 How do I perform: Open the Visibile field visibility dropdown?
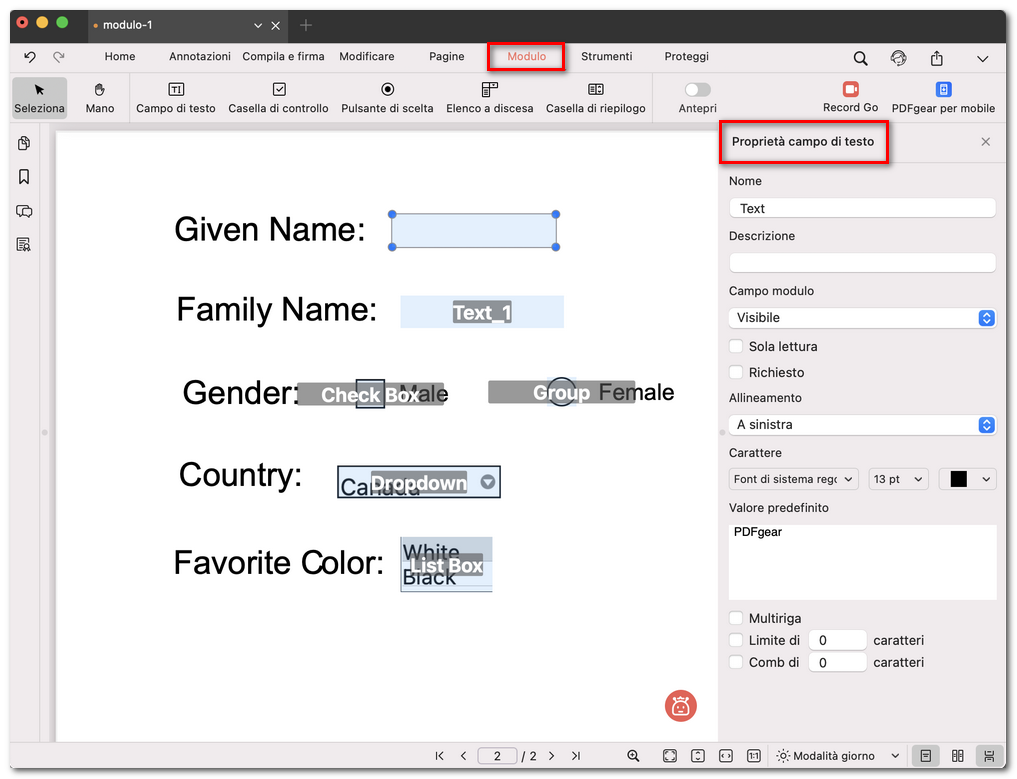point(862,318)
